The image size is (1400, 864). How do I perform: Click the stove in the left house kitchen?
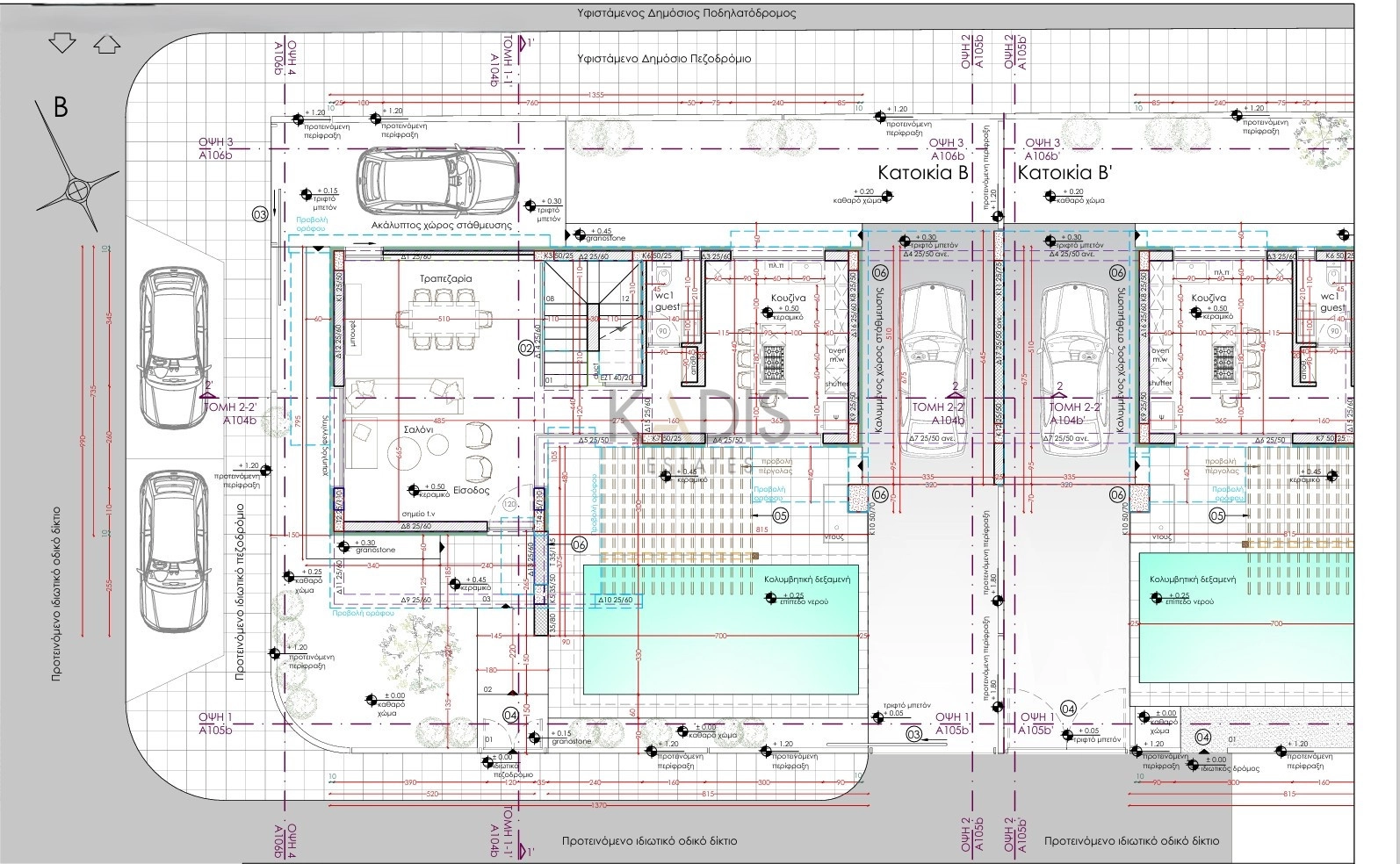[775, 359]
